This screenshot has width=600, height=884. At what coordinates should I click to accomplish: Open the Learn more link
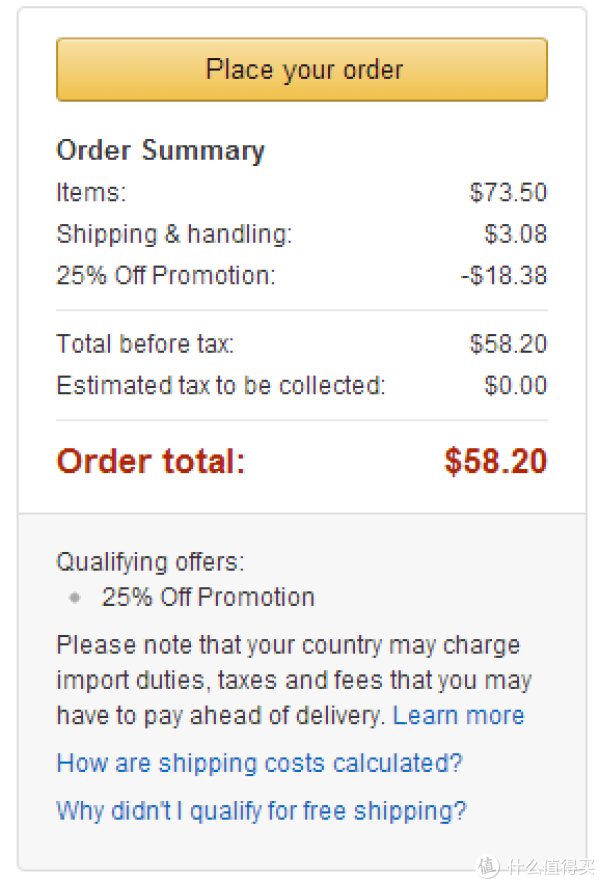458,715
